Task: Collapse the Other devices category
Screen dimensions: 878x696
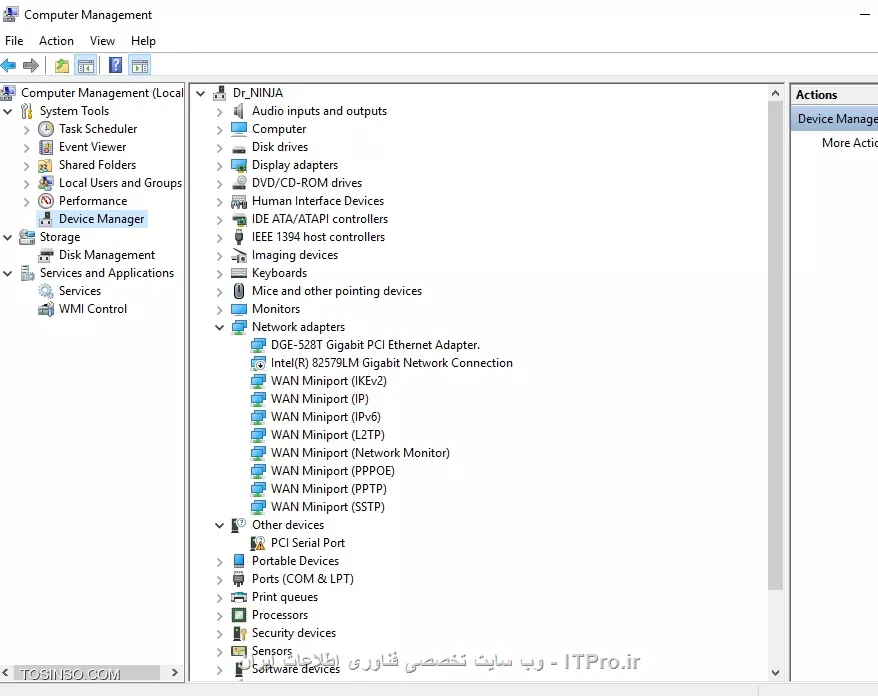Action: [x=220, y=526]
